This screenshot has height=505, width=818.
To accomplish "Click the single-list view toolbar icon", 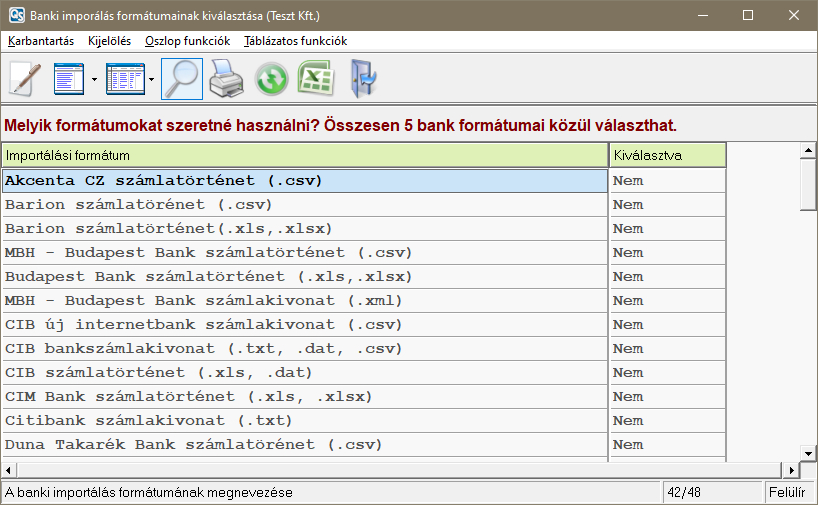I will (x=68, y=79).
